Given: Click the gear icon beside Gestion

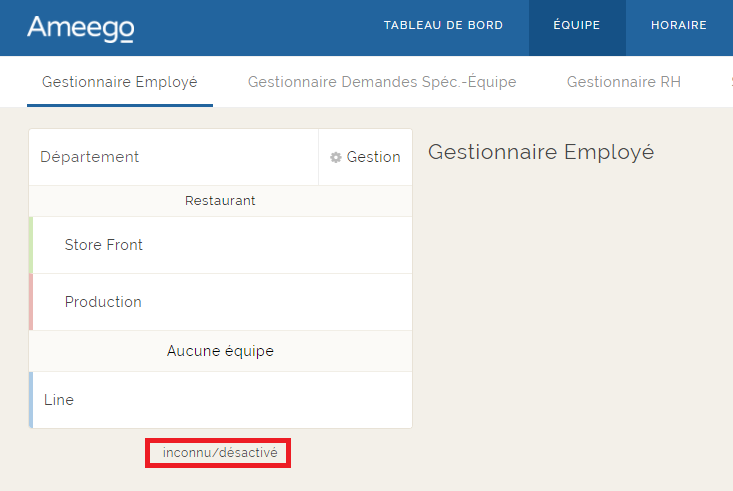Looking at the screenshot, I should [336, 158].
